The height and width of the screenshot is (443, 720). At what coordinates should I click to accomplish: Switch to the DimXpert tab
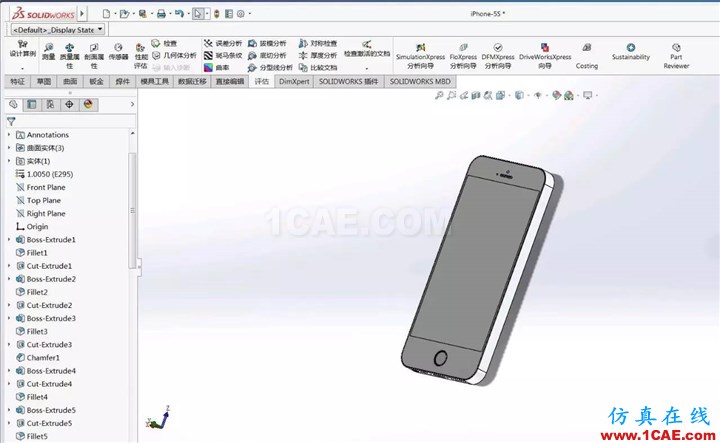[294, 81]
